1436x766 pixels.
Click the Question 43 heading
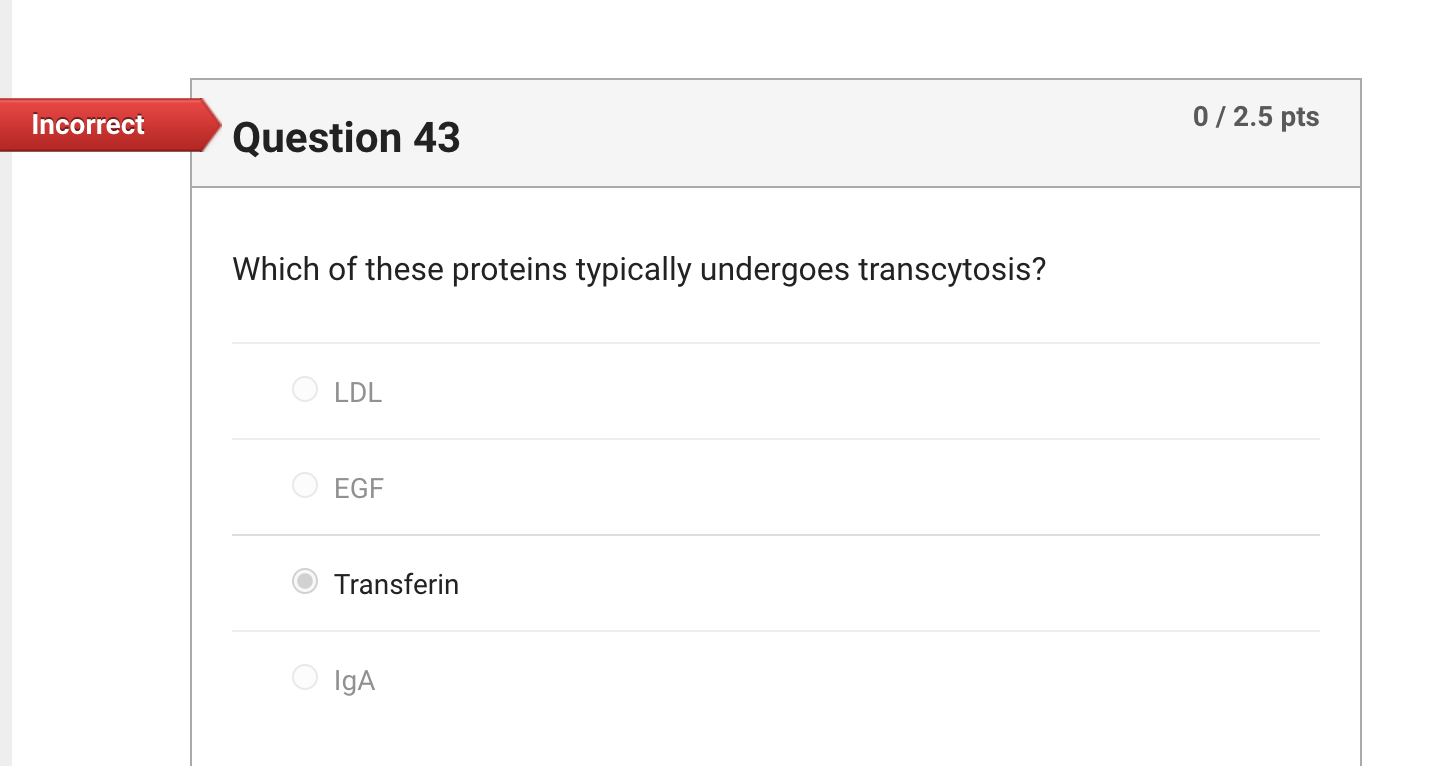click(x=346, y=137)
